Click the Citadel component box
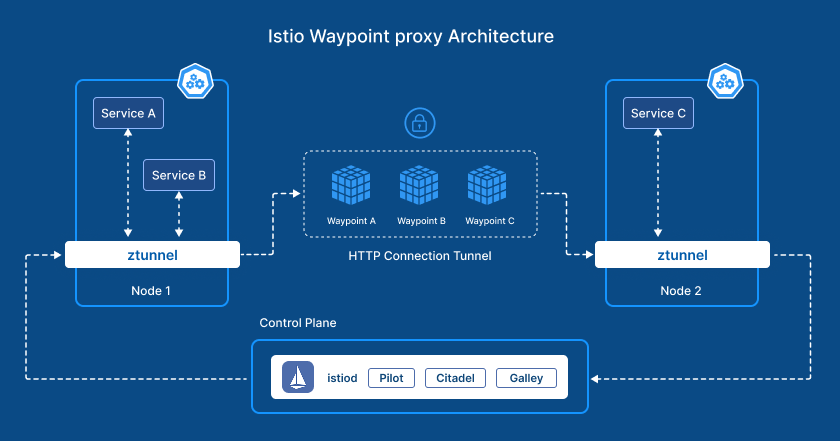Image resolution: width=840 pixels, height=441 pixels. 455,378
